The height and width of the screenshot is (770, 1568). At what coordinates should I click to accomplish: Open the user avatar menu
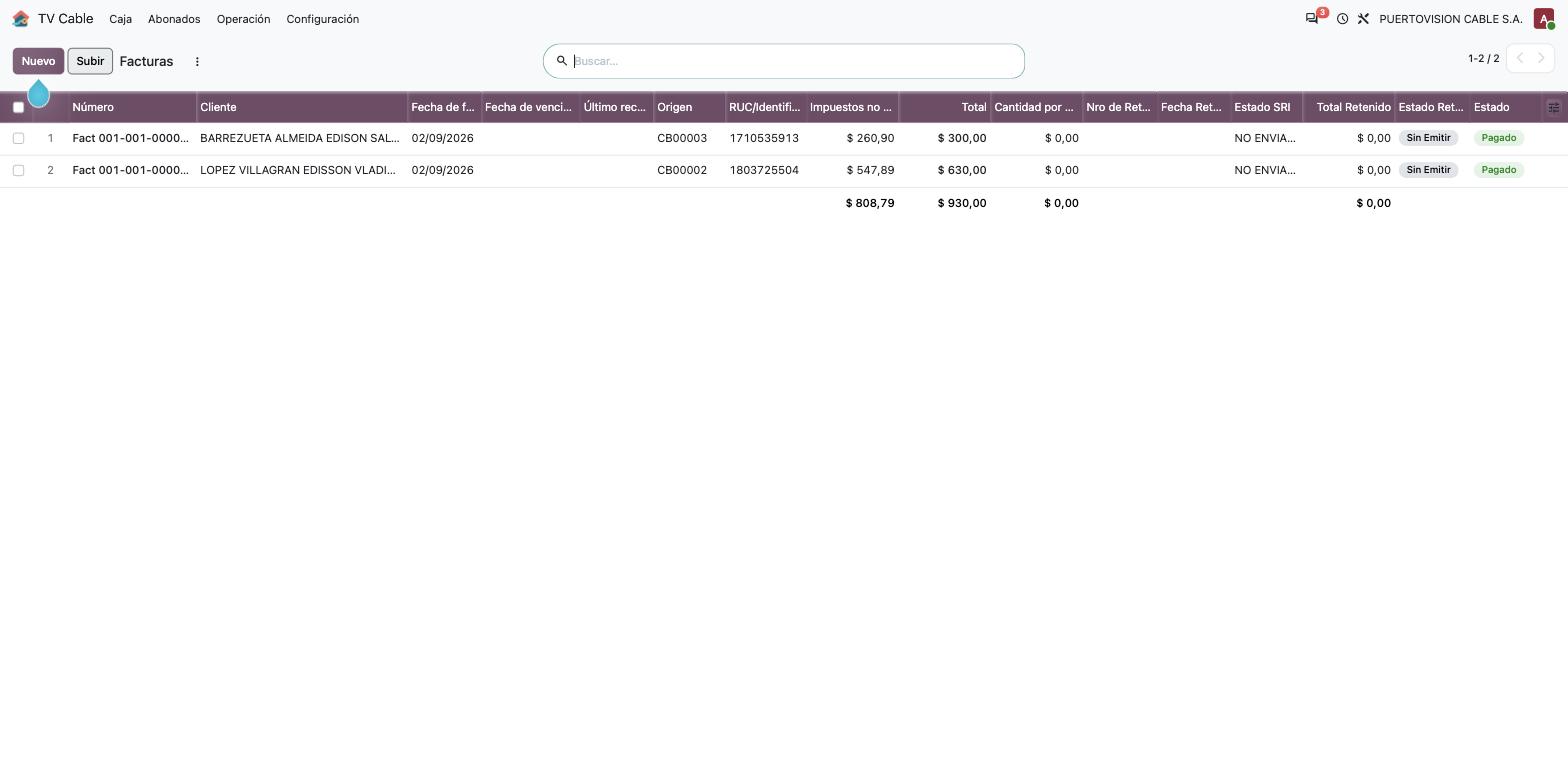[x=1544, y=19]
